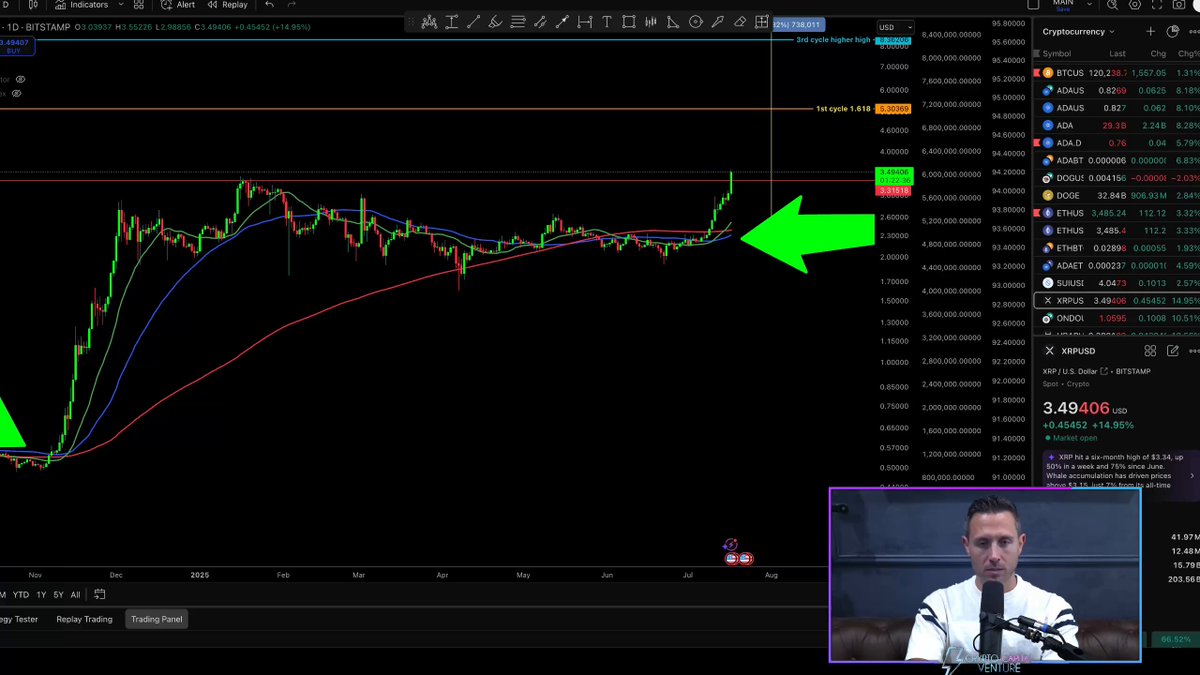This screenshot has height=675, width=1200.
Task: Open XRPUSD more options ellipsis
Action: [1193, 351]
